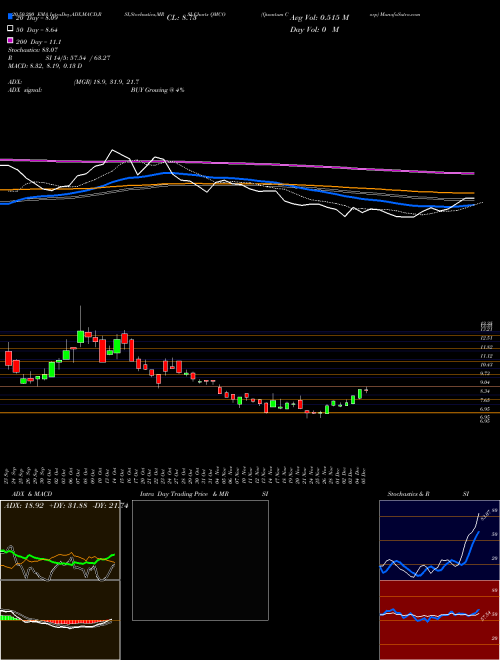Click the 9.04 price axis label
The image size is (500, 660).
(486, 383)
